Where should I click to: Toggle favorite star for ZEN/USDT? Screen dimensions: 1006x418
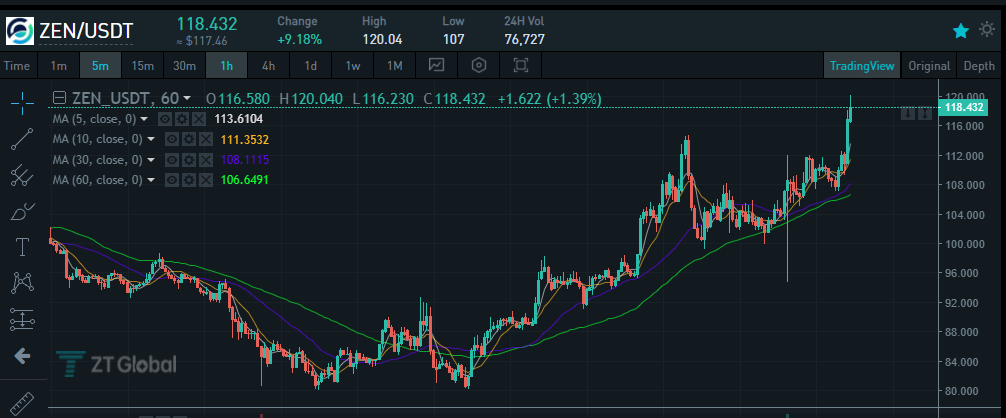click(x=960, y=30)
